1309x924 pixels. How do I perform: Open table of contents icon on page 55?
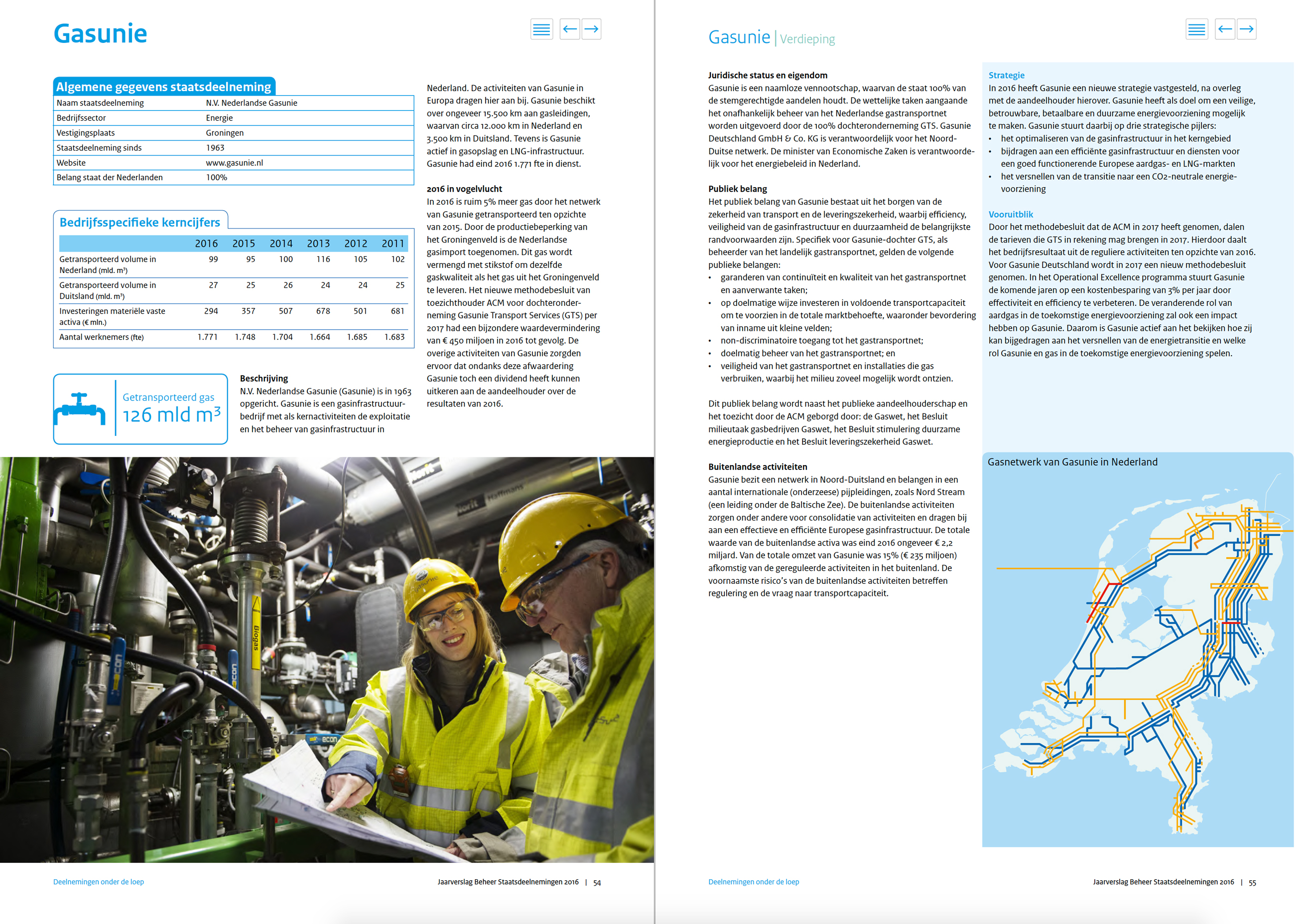coord(1196,29)
